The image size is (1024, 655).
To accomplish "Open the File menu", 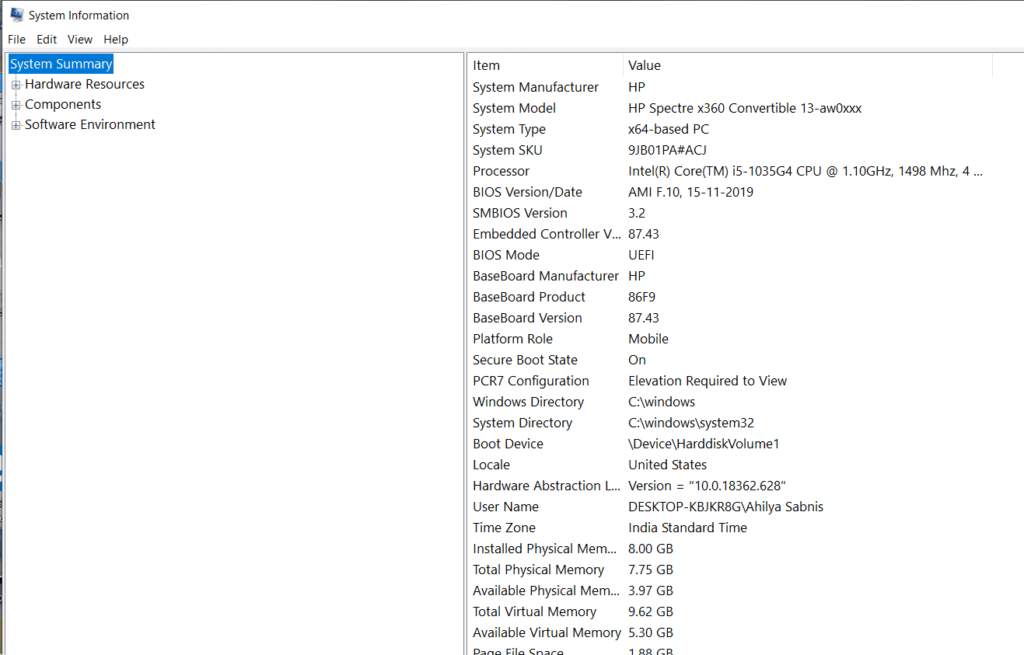I will [16, 40].
